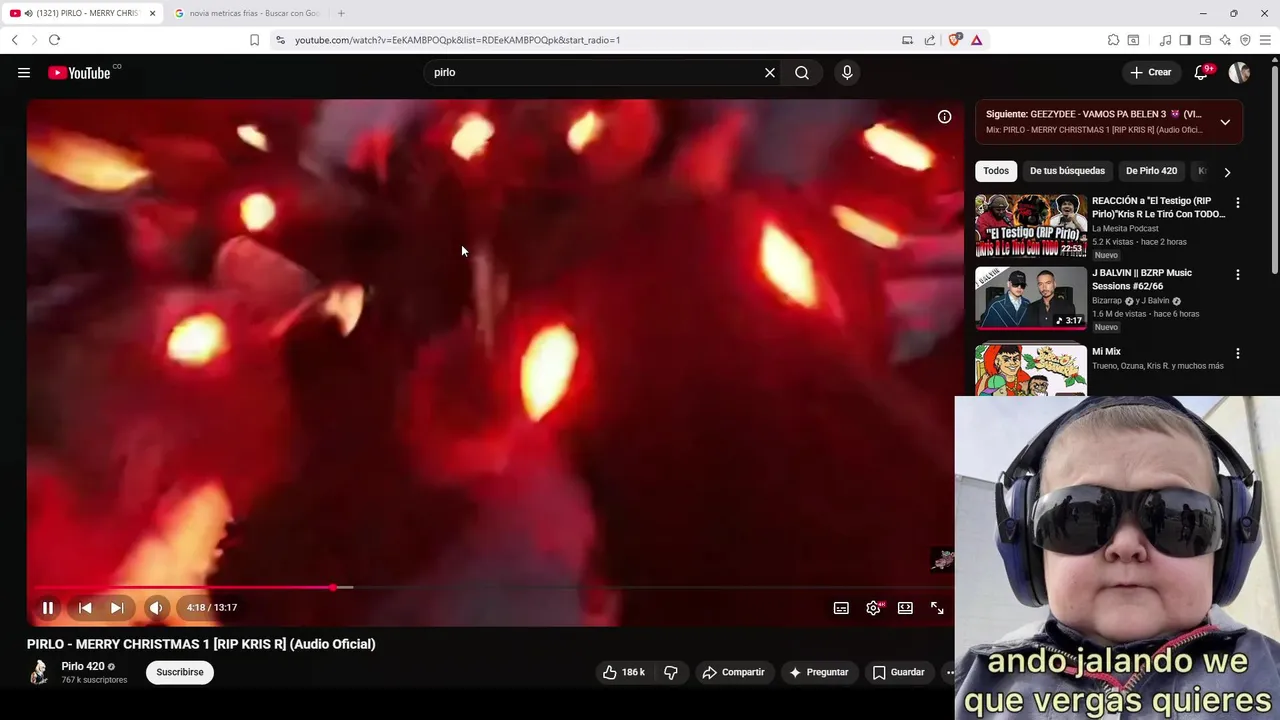Image resolution: width=1280 pixels, height=720 pixels.
Task: Open J BALVIN BZRP Music Sessions thumbnail
Action: (1031, 298)
